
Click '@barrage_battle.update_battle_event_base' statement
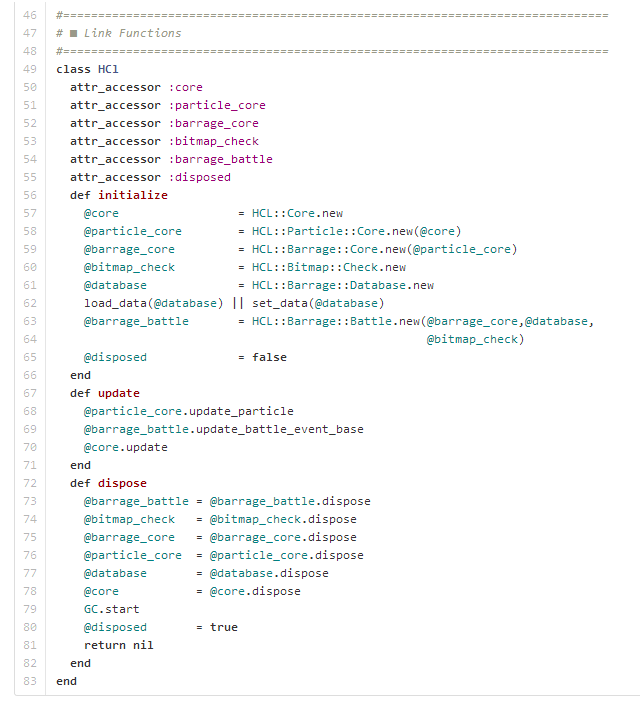tap(224, 429)
